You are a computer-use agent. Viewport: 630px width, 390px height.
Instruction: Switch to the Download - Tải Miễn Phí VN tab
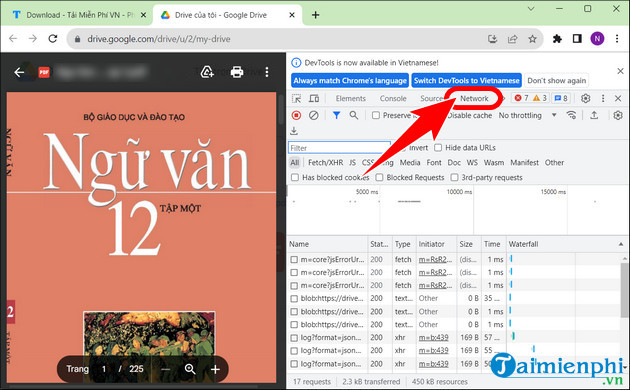click(76, 15)
